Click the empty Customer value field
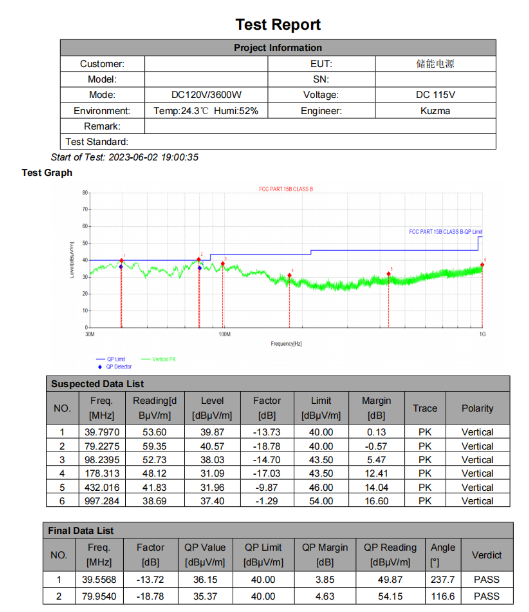 click(x=206, y=64)
